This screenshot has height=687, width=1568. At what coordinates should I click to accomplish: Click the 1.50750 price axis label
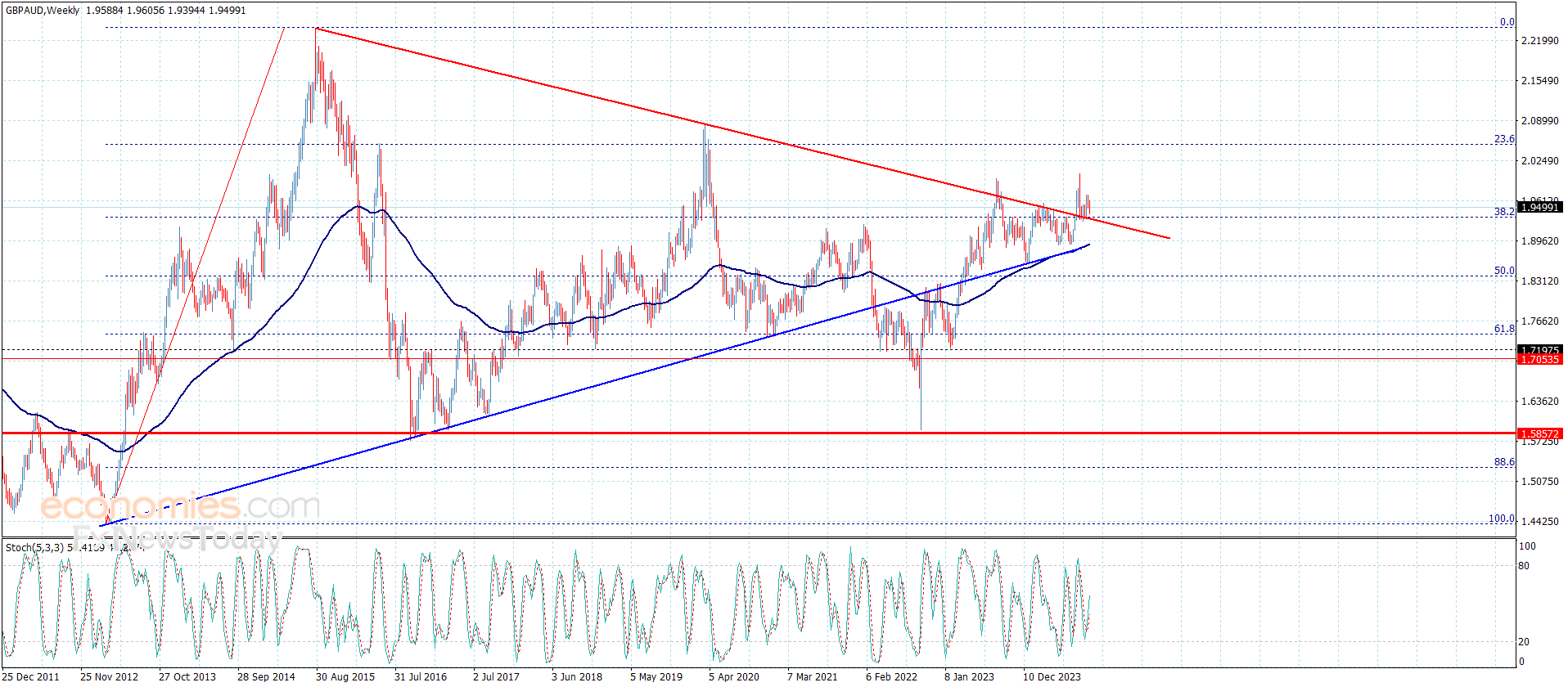pos(1539,482)
